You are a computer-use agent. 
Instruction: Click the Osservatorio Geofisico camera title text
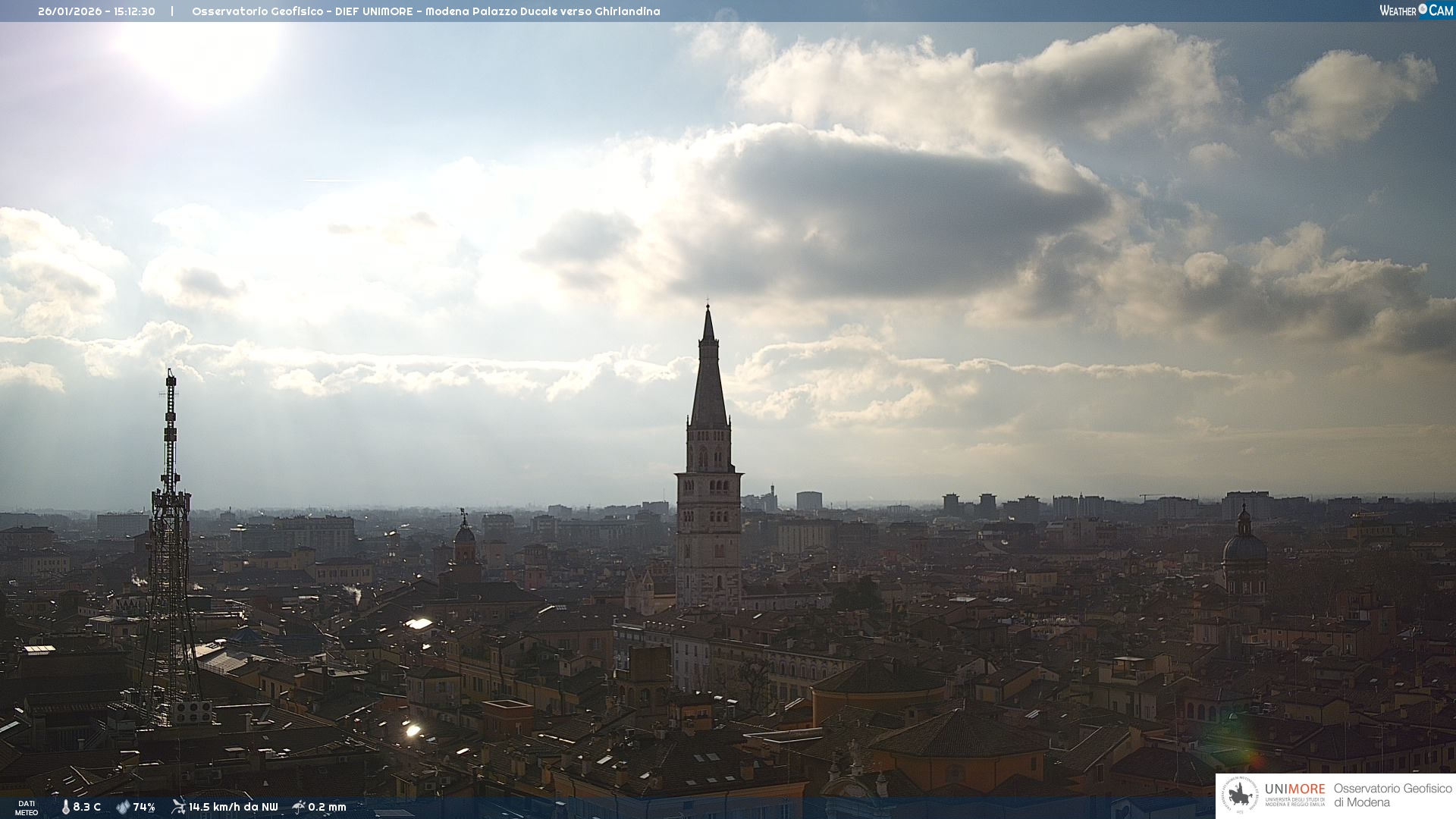[x=425, y=11]
